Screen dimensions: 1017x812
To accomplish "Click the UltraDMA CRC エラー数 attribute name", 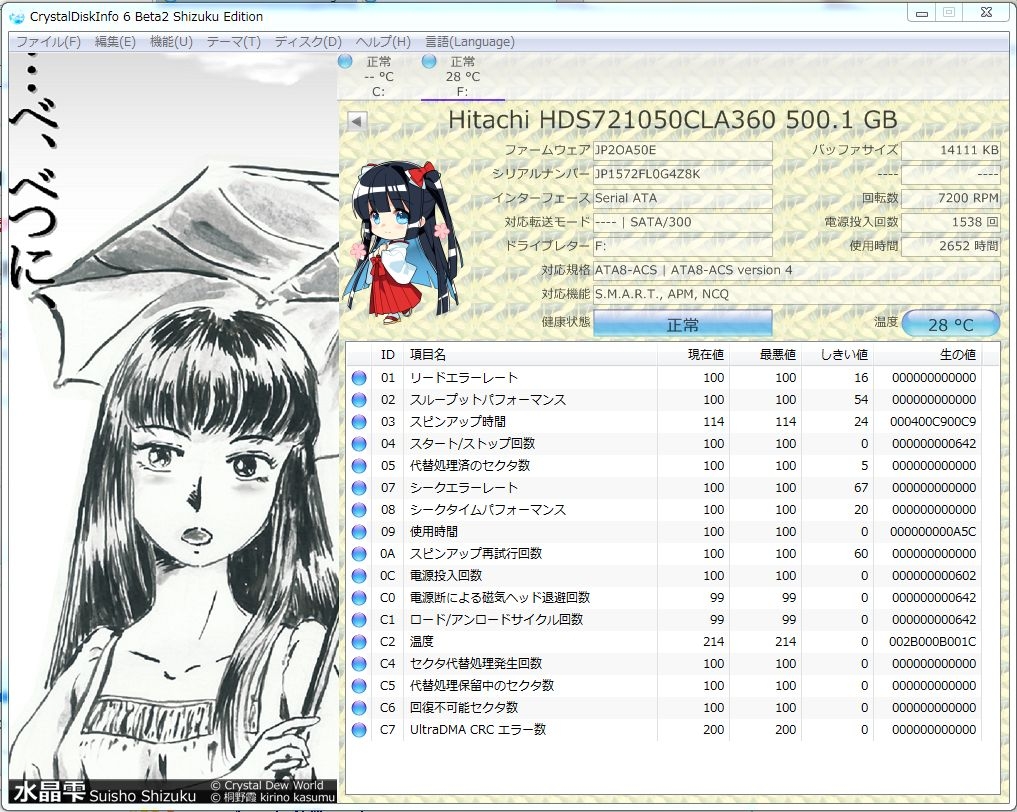I will [478, 730].
